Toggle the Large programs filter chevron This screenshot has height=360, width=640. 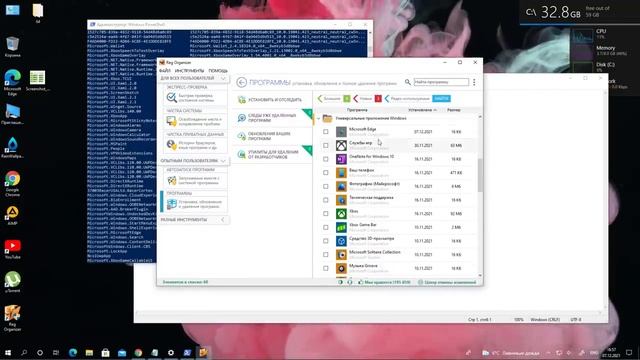(x=320, y=98)
